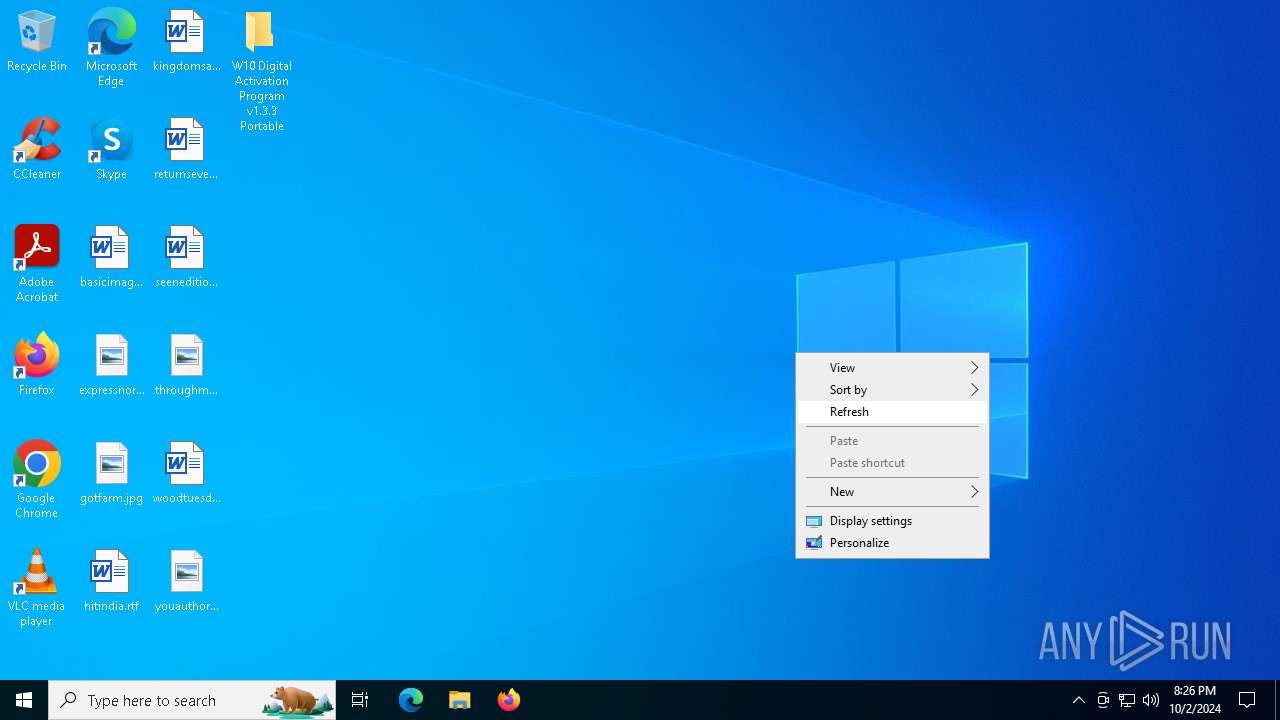Select the seeneditio... Word document icon
This screenshot has height=720, width=1280.
(x=186, y=258)
